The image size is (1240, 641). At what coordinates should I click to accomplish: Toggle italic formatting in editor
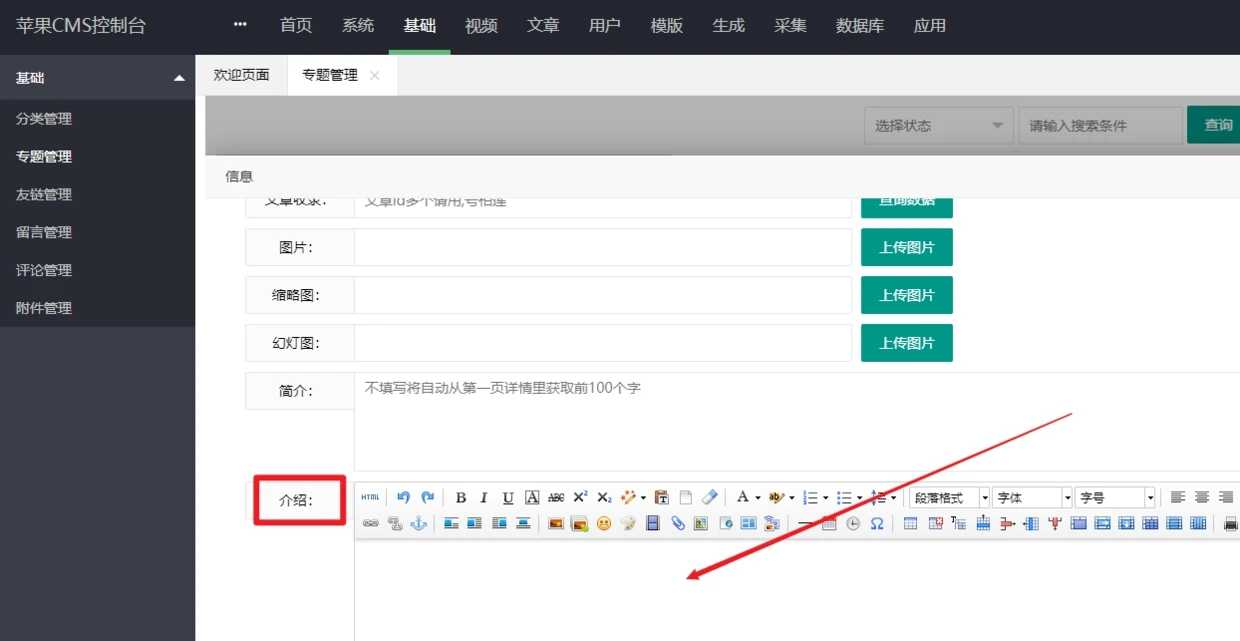pyautogui.click(x=484, y=498)
